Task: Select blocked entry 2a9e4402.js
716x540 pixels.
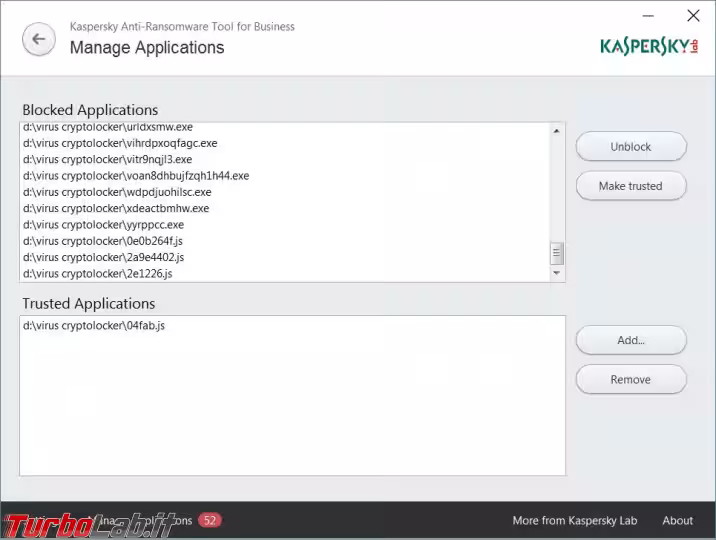Action: coord(285,257)
